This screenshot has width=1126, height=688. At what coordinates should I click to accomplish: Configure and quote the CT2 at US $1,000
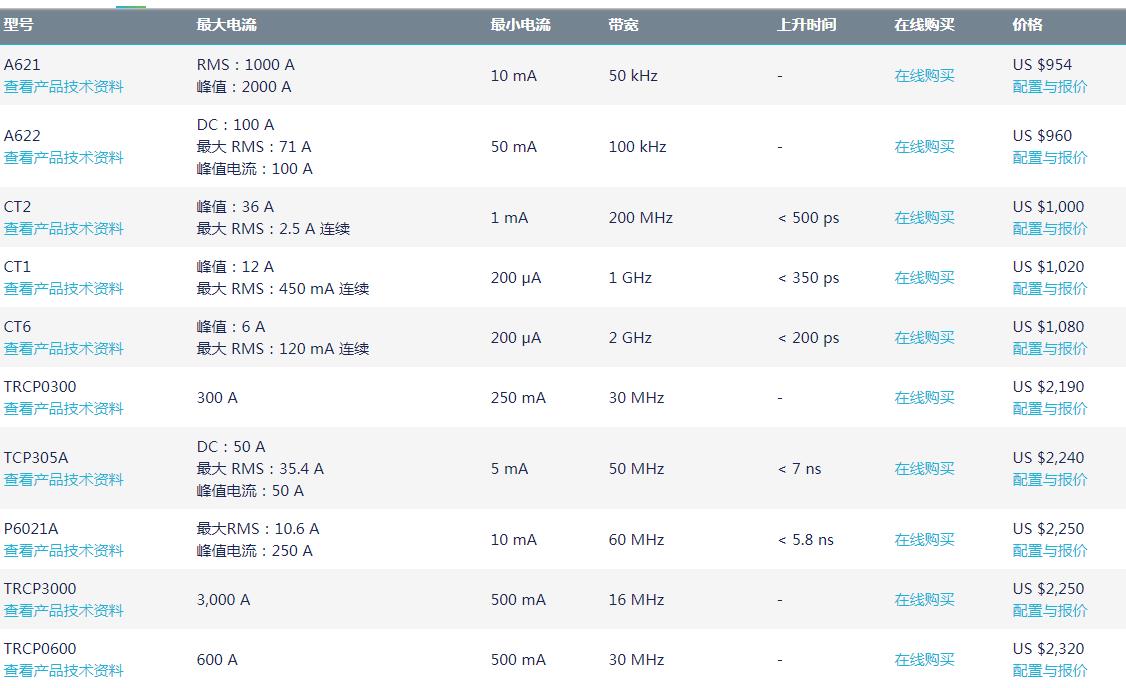click(x=1050, y=229)
